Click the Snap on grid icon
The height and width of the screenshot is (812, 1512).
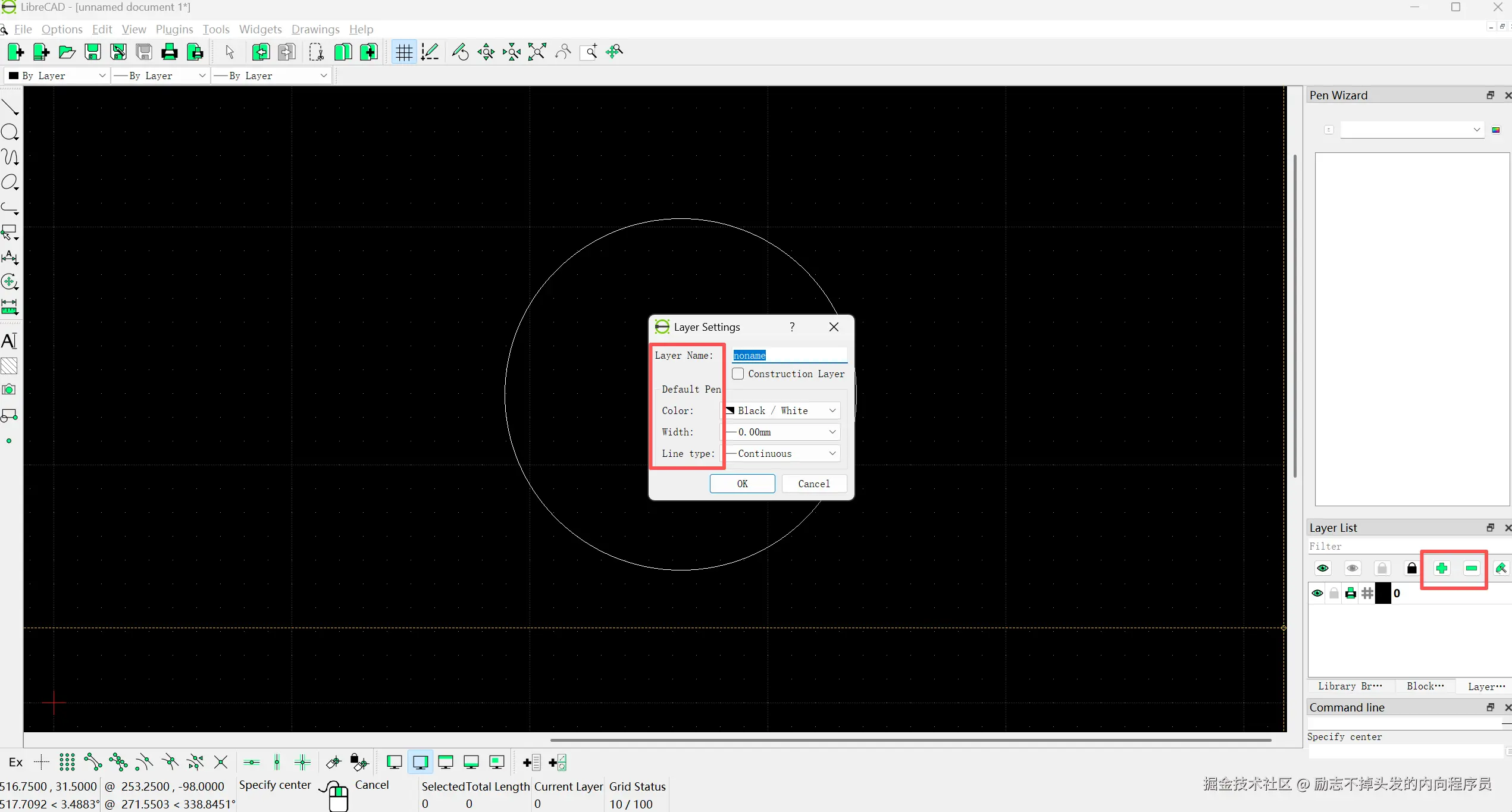67,762
